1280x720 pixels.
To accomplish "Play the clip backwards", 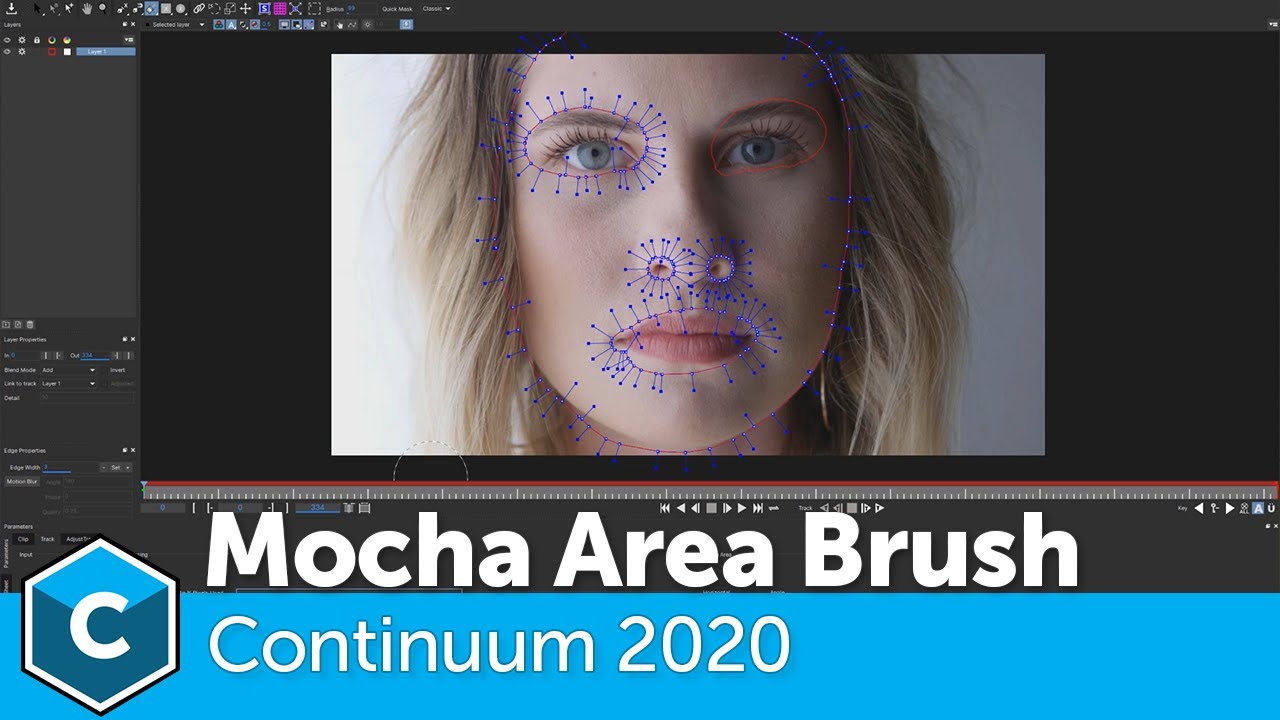I will coord(681,508).
